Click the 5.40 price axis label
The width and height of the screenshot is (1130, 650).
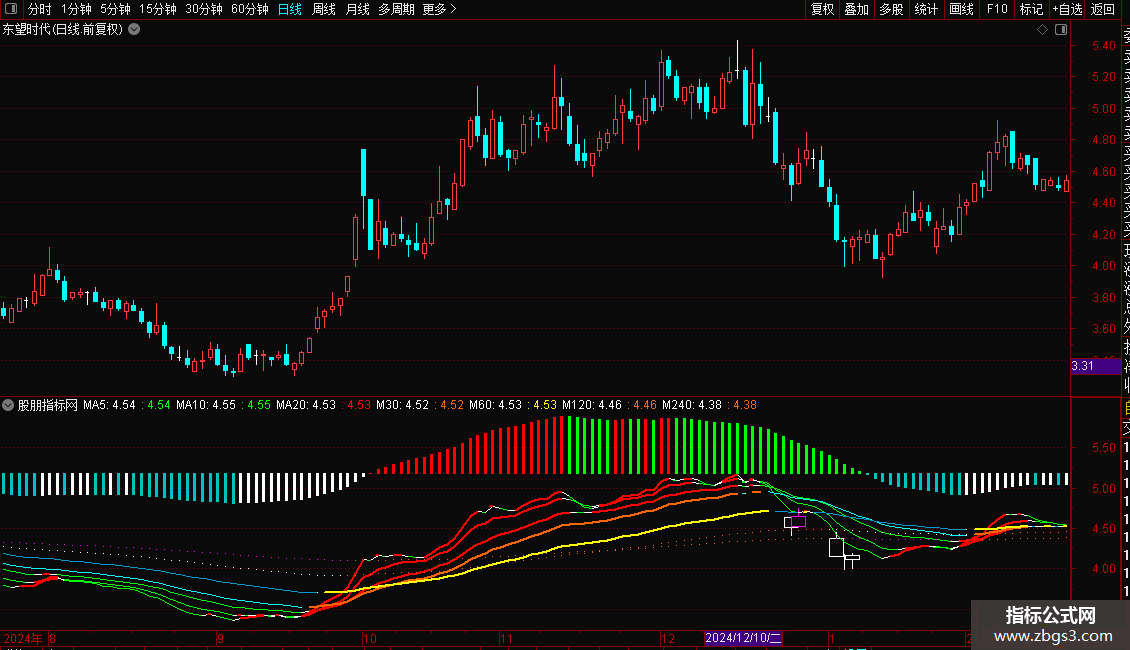pyautogui.click(x=1103, y=45)
